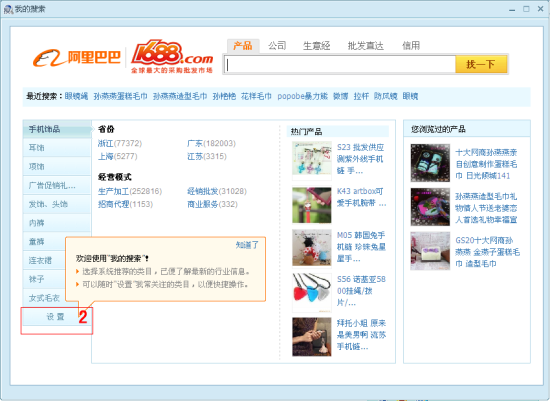Open the S23 批发供应 product link

click(x=360, y=159)
